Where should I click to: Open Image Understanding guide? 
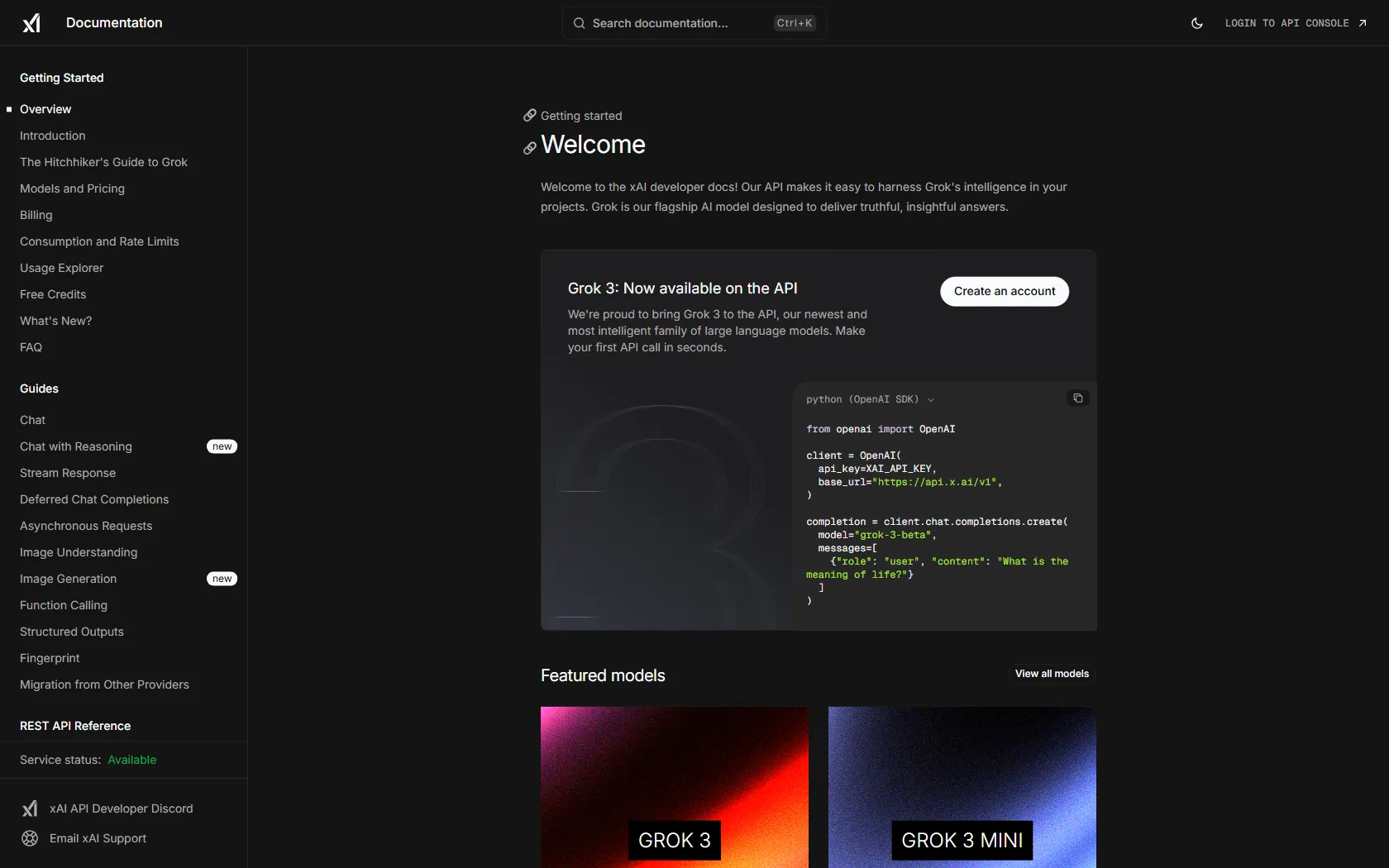79,552
